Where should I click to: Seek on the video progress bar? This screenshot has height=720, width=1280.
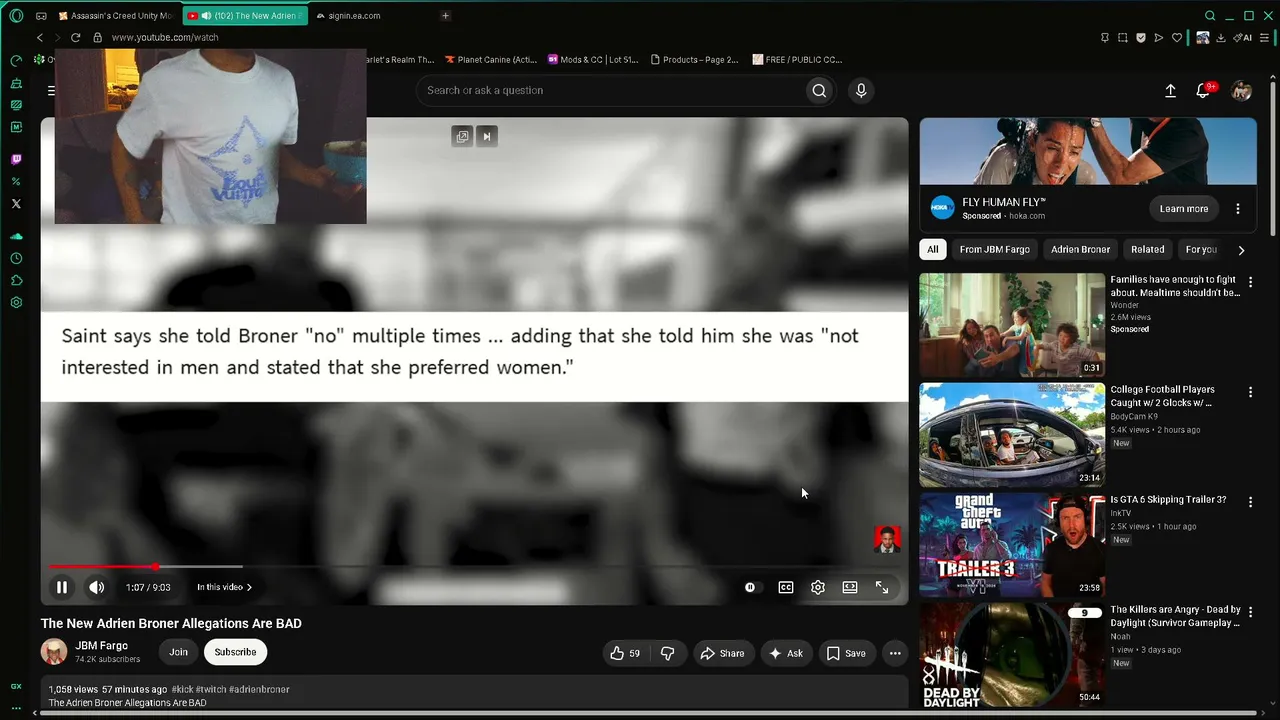pyautogui.click(x=474, y=567)
